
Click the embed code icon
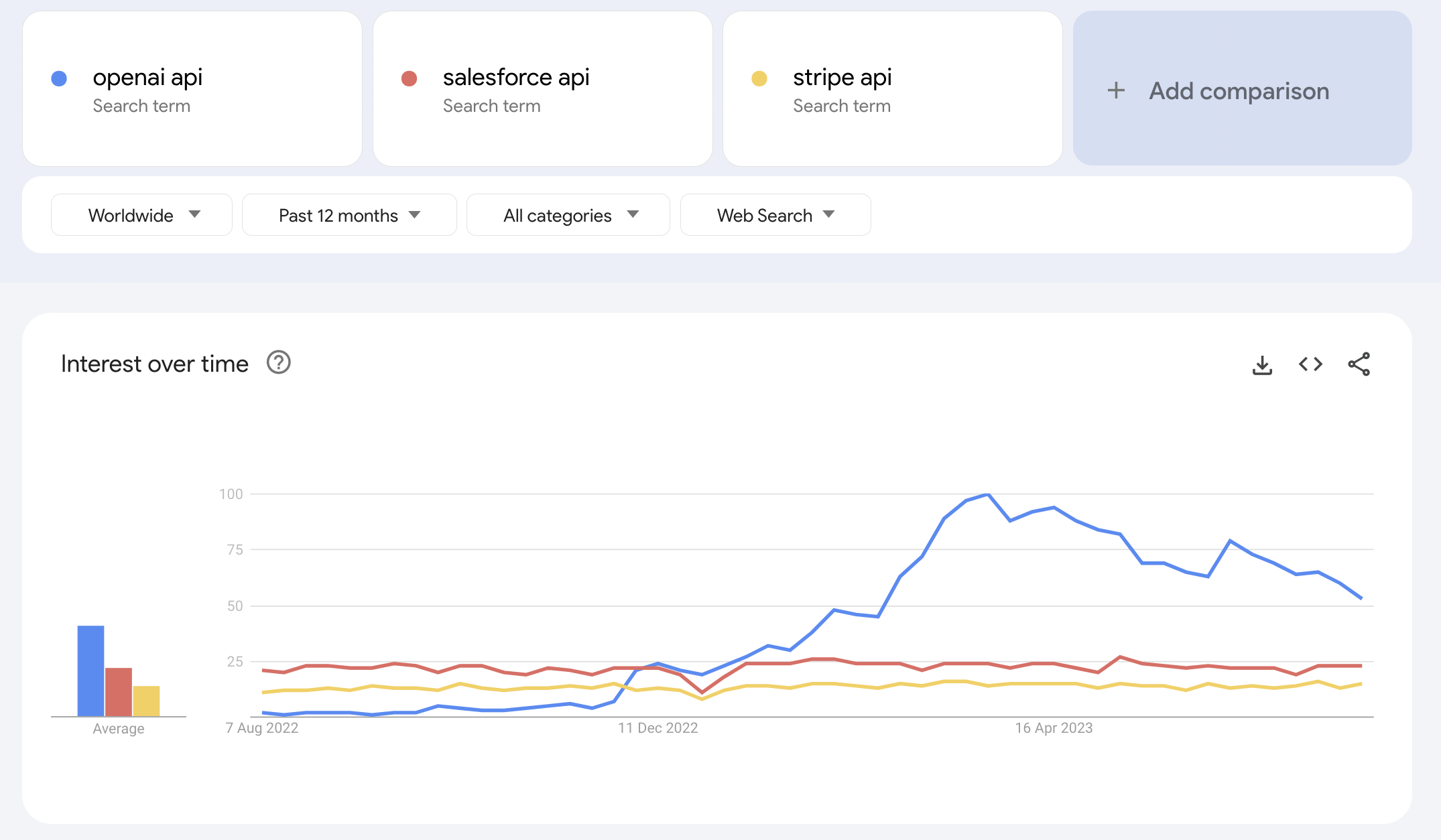pos(1310,364)
